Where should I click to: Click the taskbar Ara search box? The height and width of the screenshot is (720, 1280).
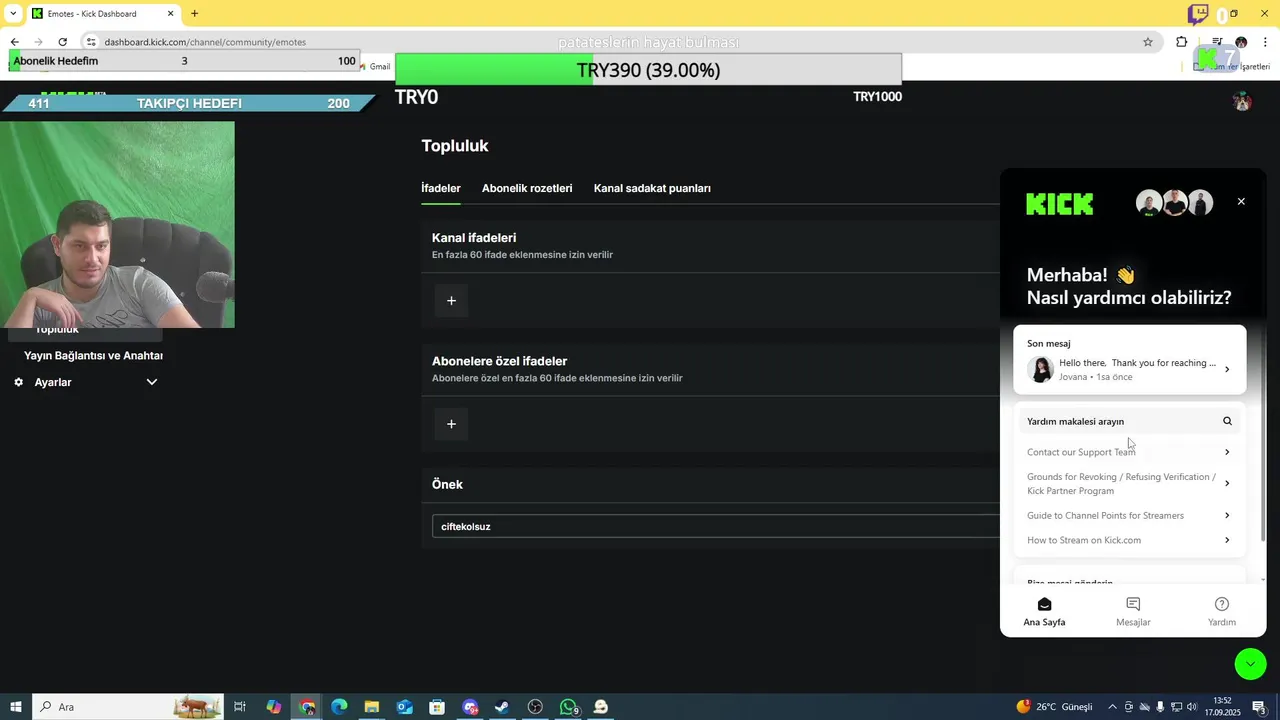click(130, 707)
